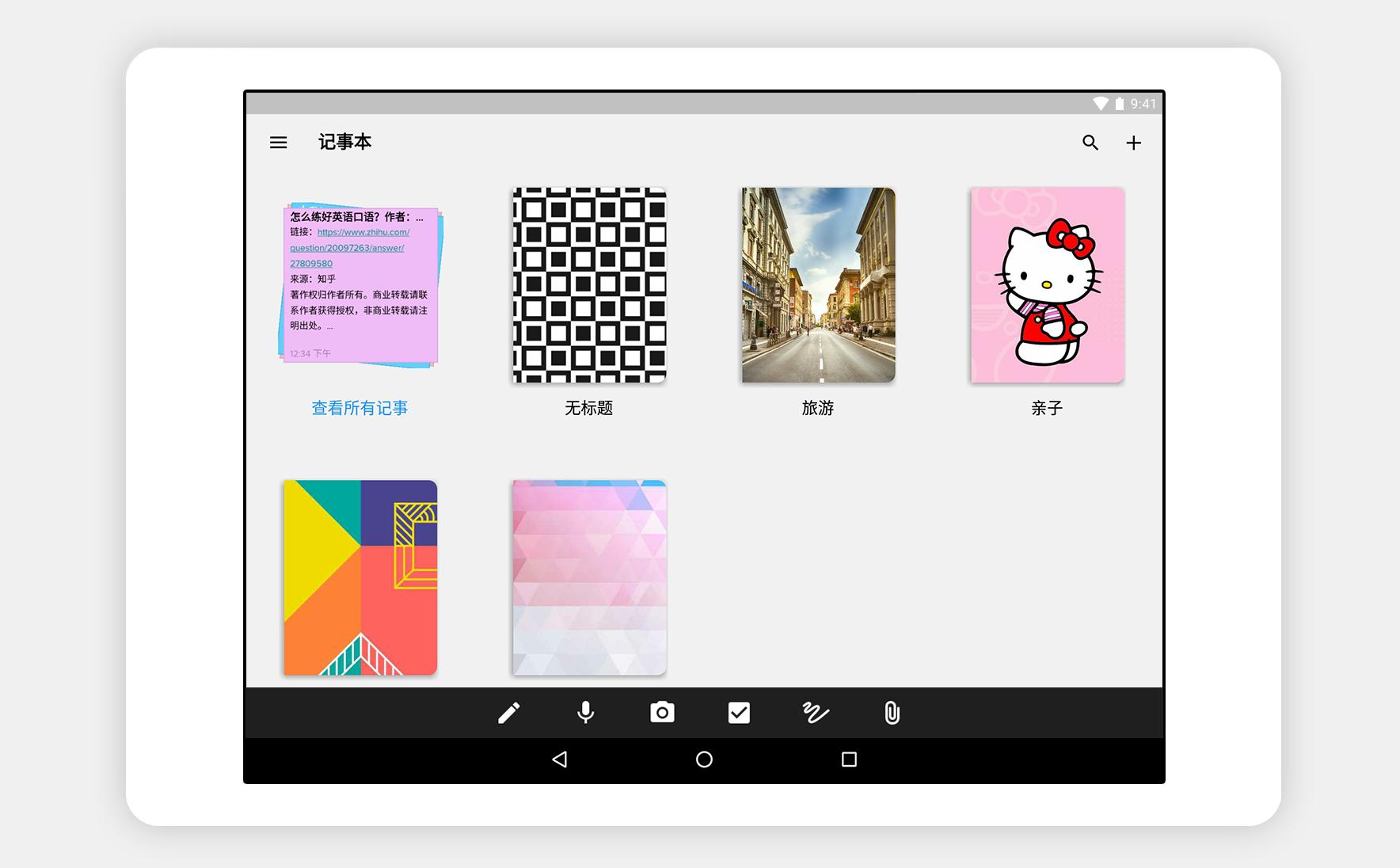The image size is (1400, 868).
Task: Select the 亲子 notebook label
Action: click(1047, 408)
